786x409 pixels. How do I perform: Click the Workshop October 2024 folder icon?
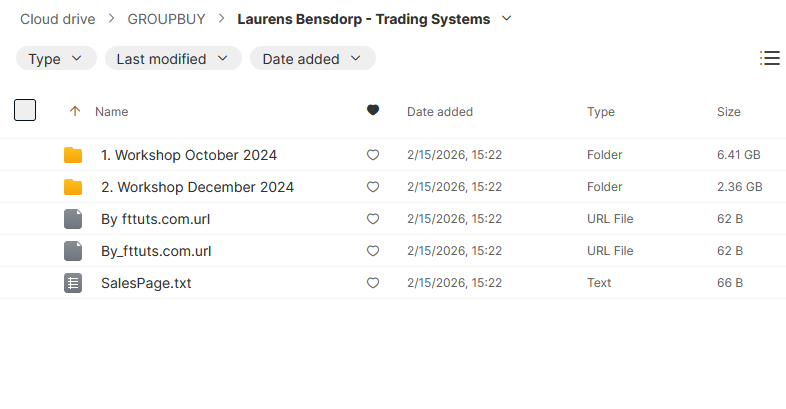pos(73,155)
